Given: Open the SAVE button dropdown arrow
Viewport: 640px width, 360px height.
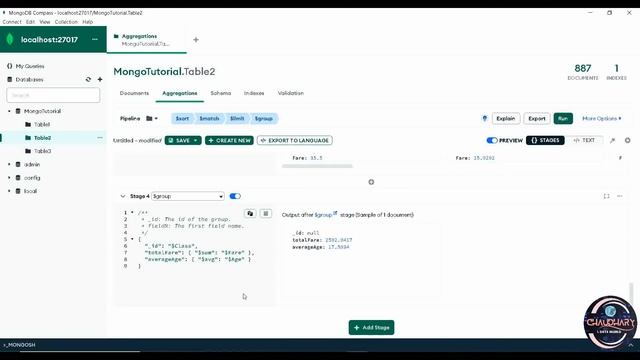Looking at the screenshot, I should click(x=196, y=140).
